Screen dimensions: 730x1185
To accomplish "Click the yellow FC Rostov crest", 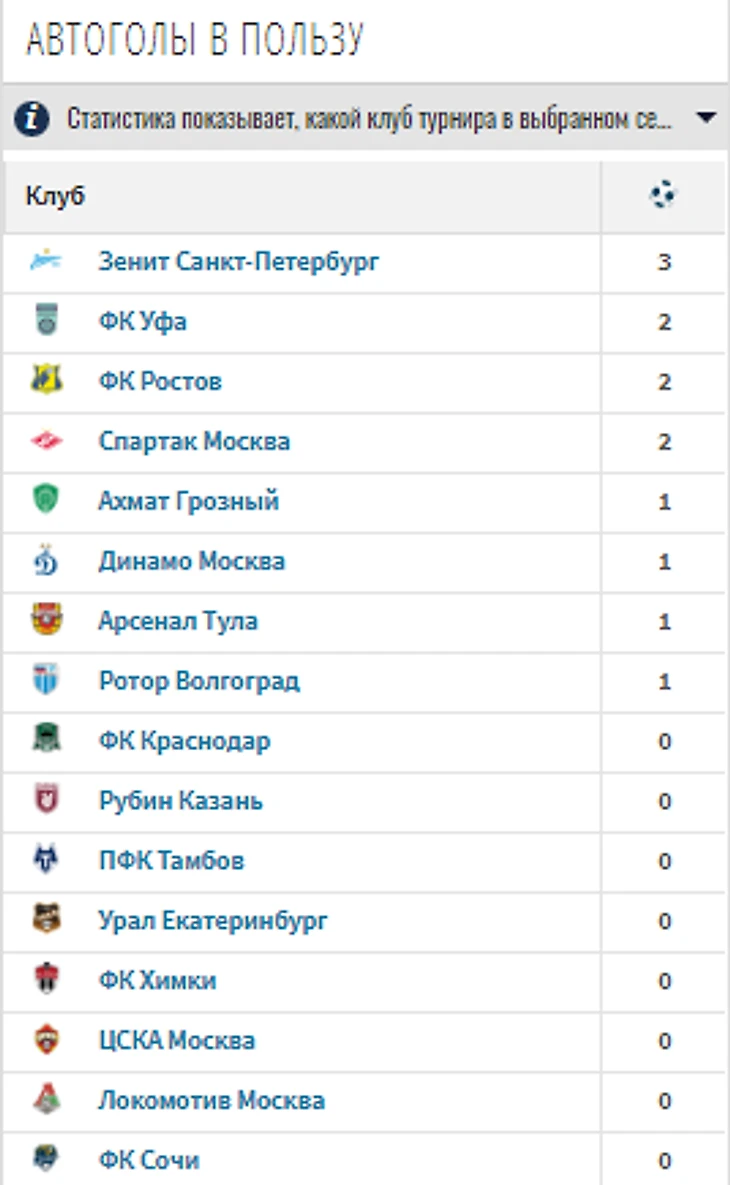I will [46, 379].
